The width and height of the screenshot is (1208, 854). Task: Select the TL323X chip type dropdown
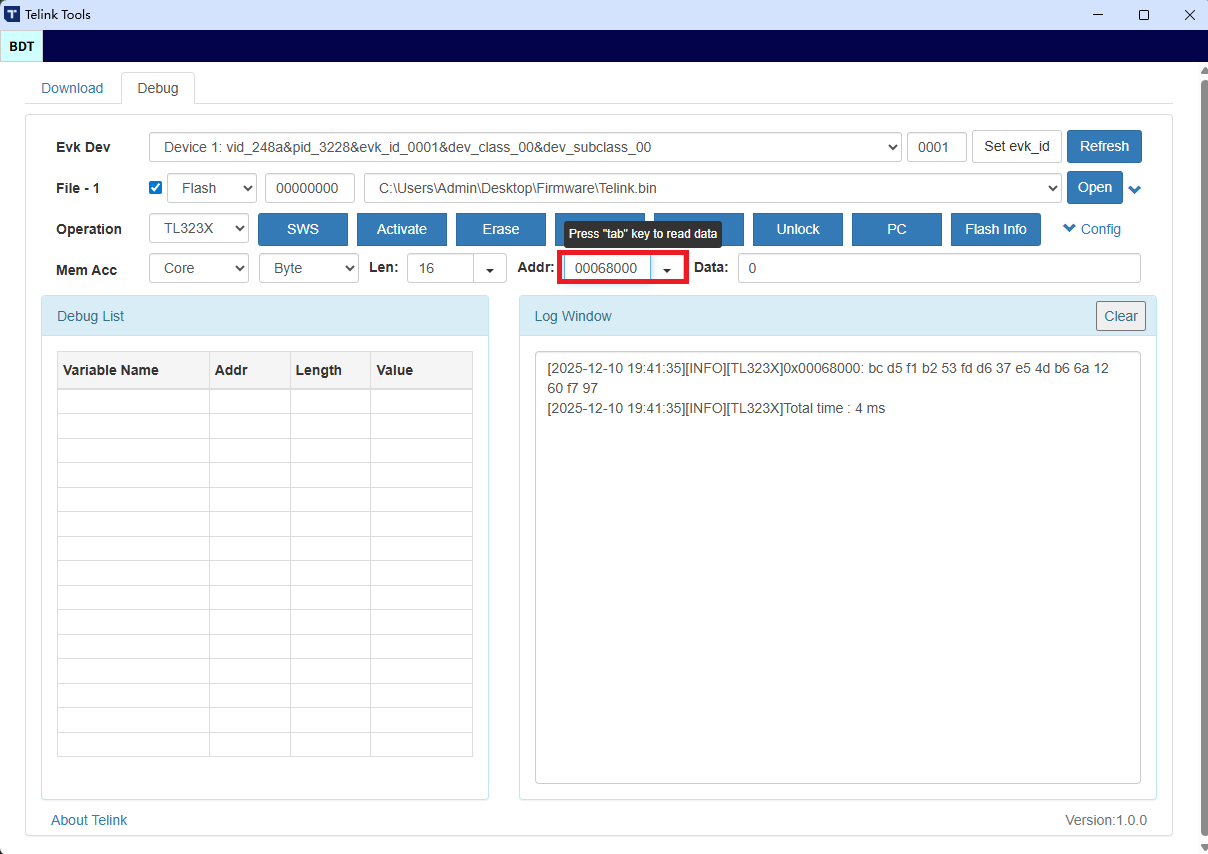pos(199,228)
